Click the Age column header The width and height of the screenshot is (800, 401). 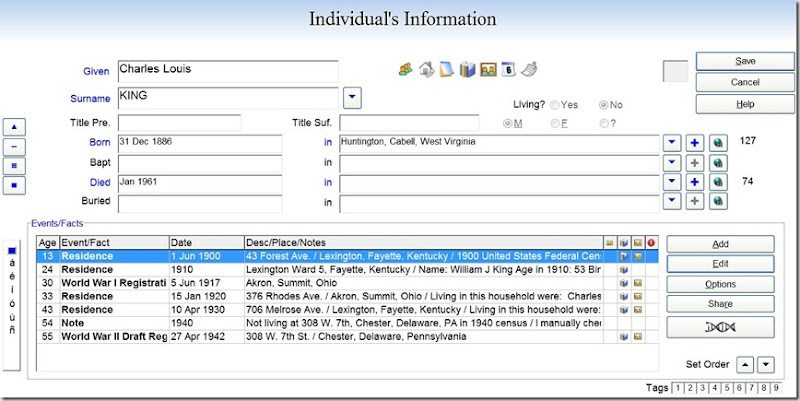(48, 243)
